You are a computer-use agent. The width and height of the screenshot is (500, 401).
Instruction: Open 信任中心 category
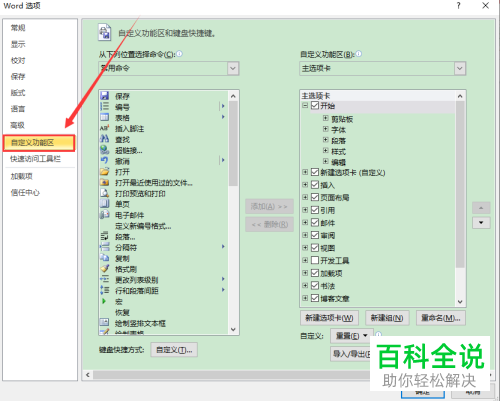click(25, 192)
